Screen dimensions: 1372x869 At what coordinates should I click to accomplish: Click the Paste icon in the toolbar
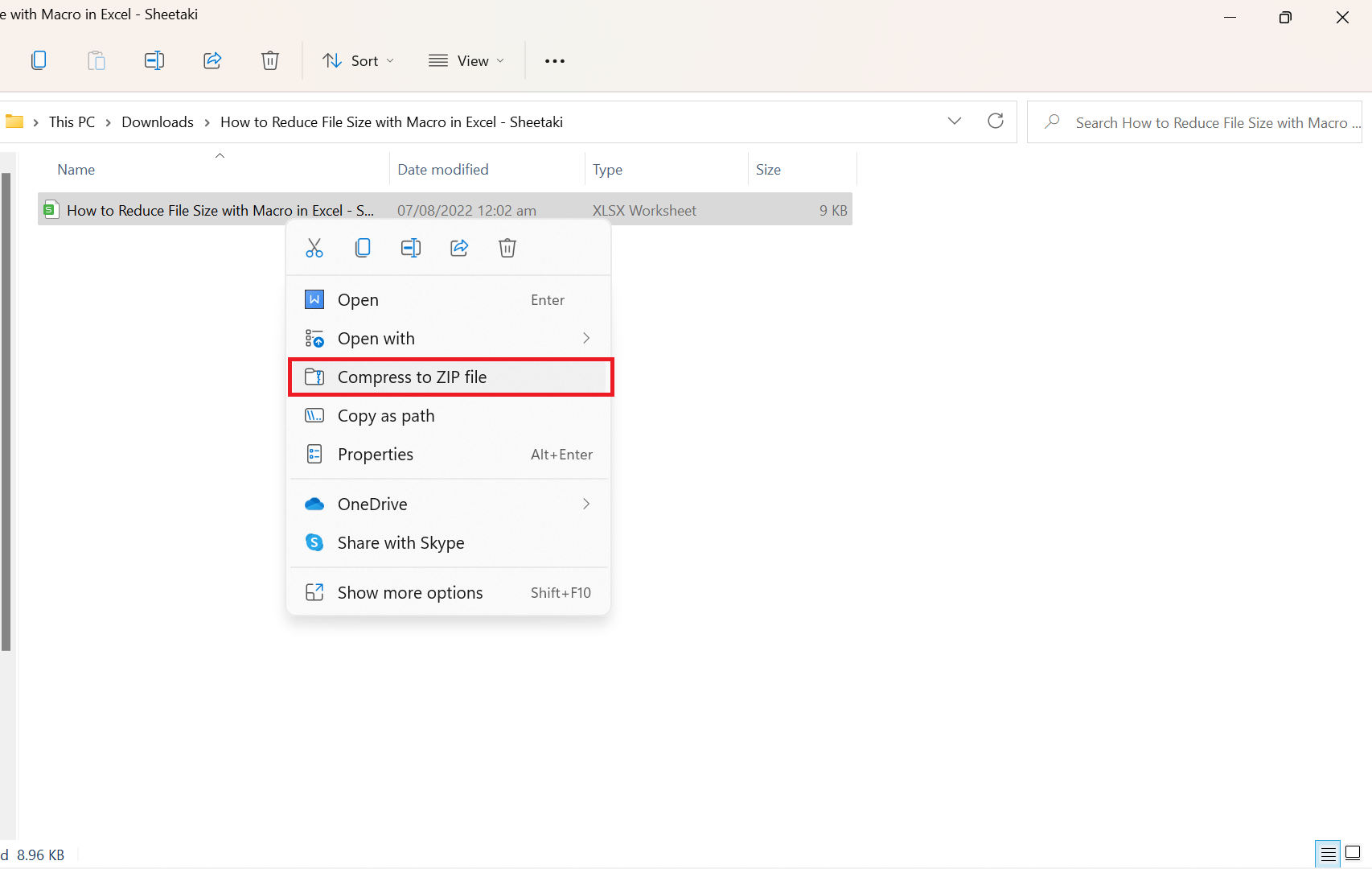pyautogui.click(x=96, y=60)
